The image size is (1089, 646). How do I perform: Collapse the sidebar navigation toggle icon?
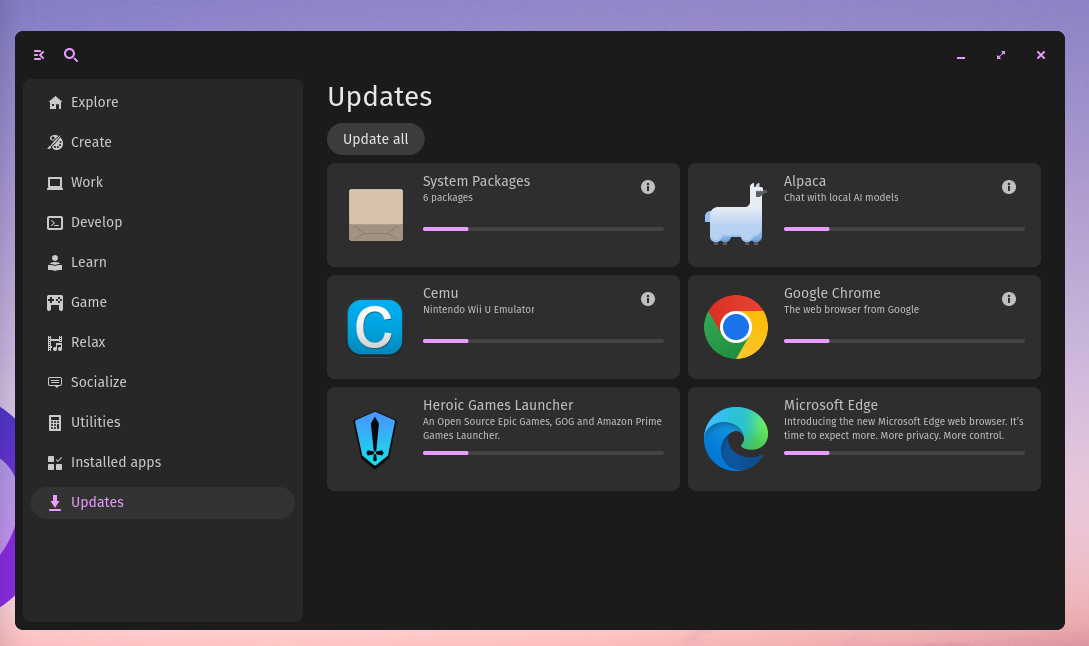[39, 55]
